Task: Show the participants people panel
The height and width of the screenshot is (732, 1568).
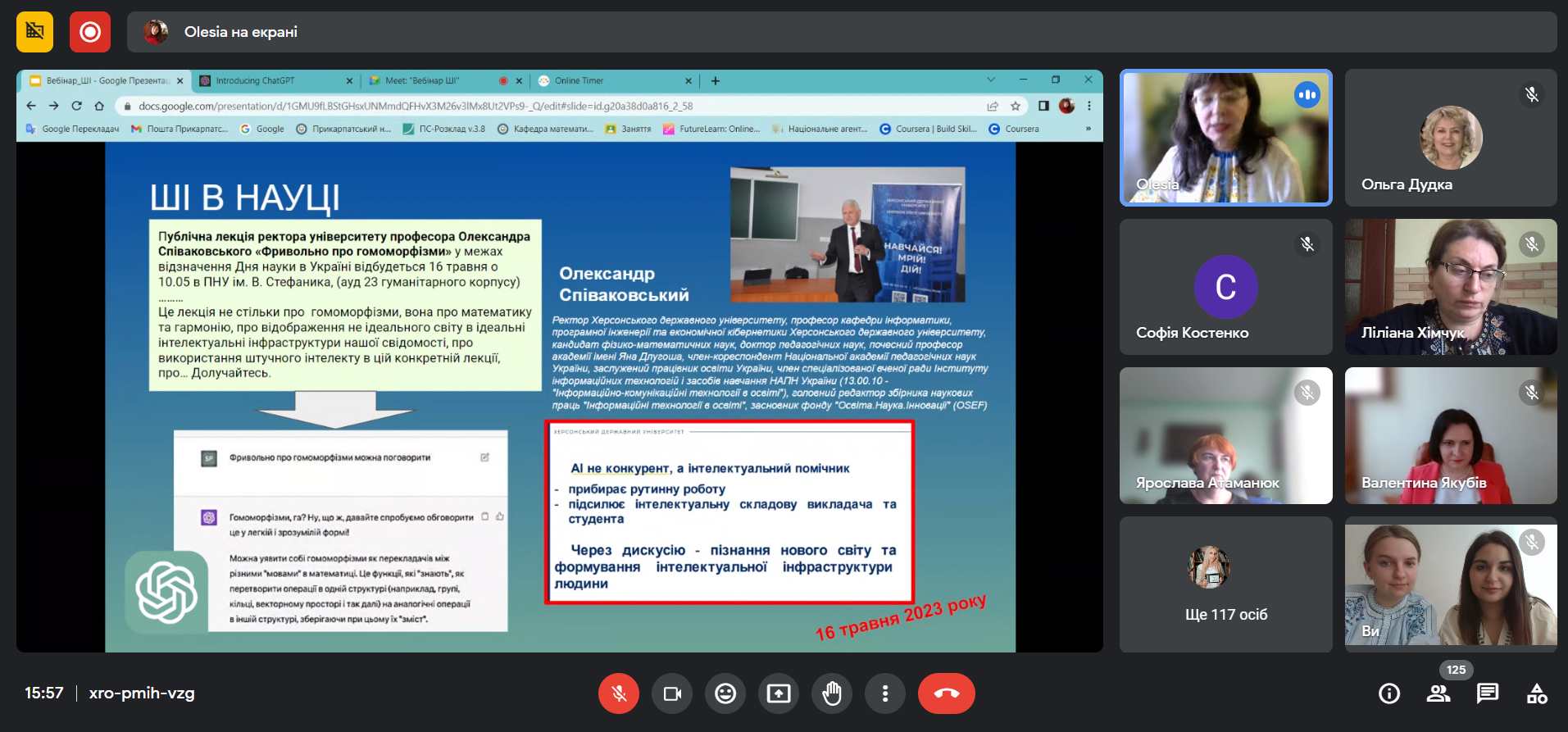Action: coord(1438,693)
